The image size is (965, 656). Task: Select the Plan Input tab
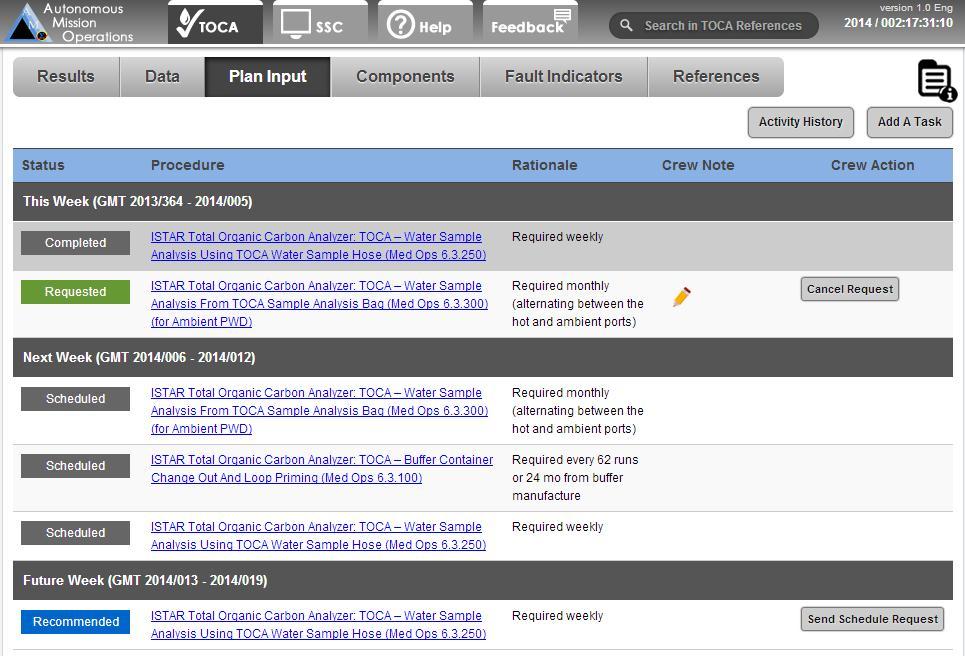pos(268,76)
